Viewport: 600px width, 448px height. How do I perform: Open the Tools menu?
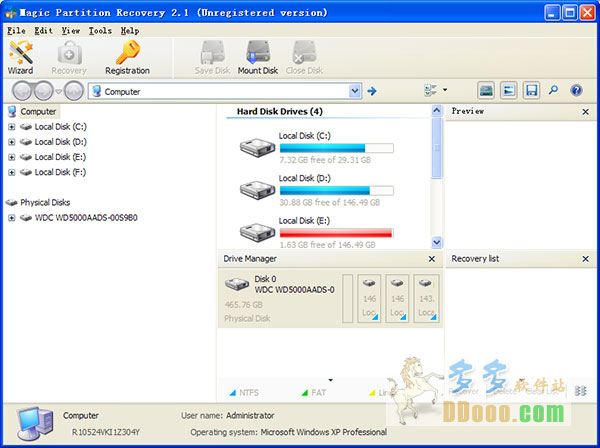(100, 31)
